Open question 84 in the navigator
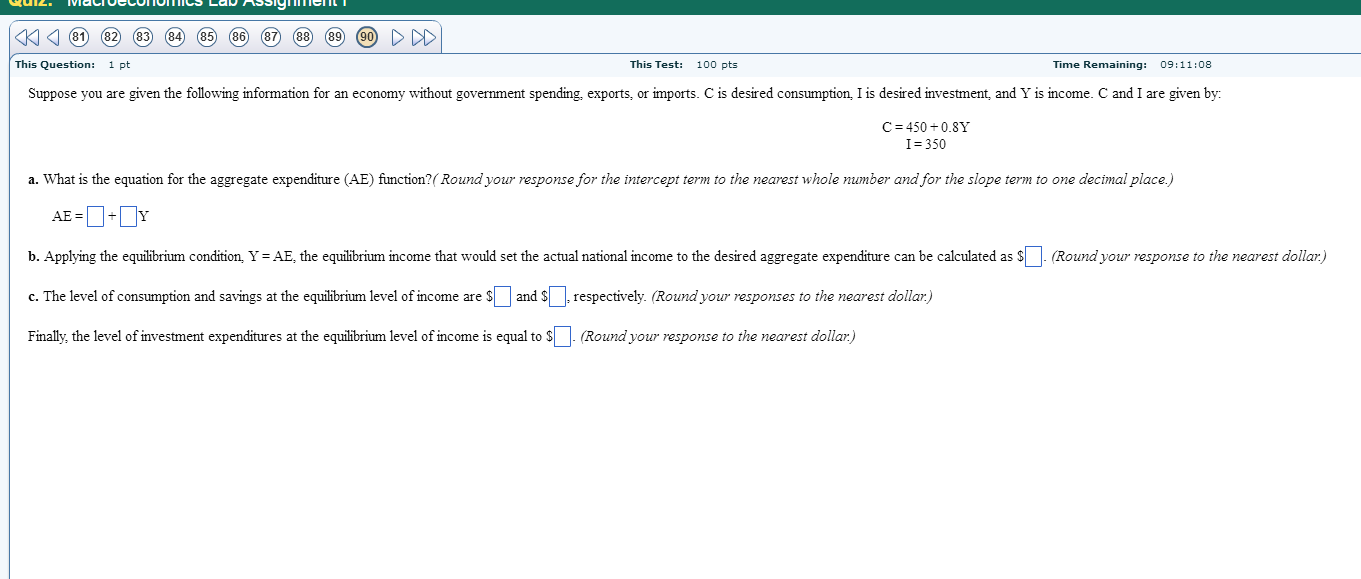The height and width of the screenshot is (579, 1361). tap(173, 36)
